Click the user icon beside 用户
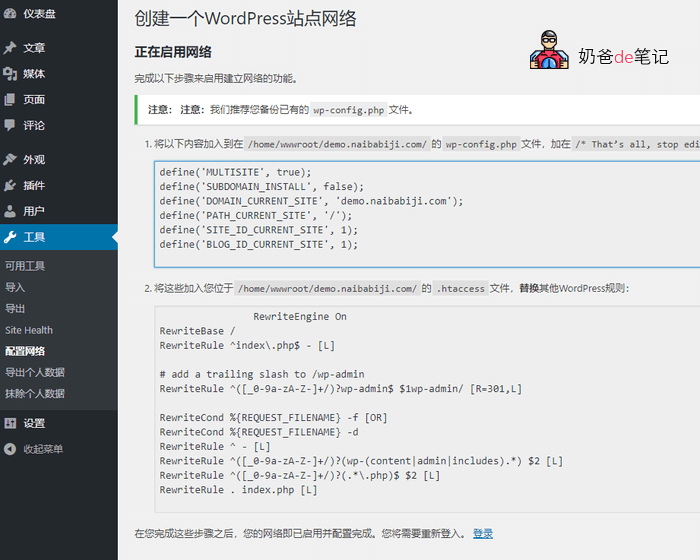 [10, 211]
